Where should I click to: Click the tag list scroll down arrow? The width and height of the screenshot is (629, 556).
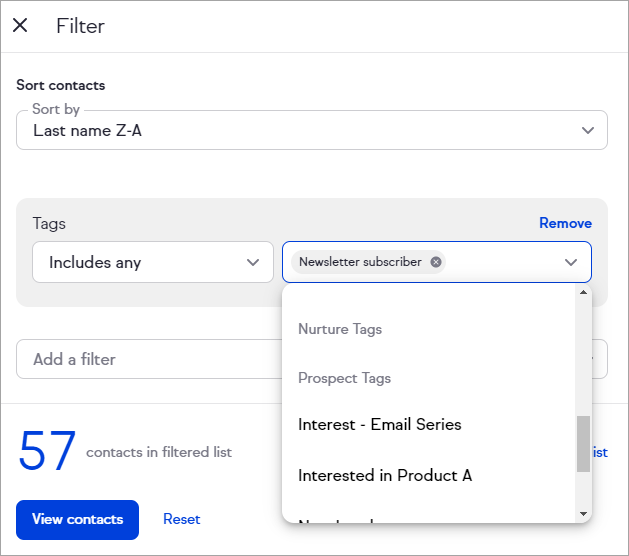584,514
